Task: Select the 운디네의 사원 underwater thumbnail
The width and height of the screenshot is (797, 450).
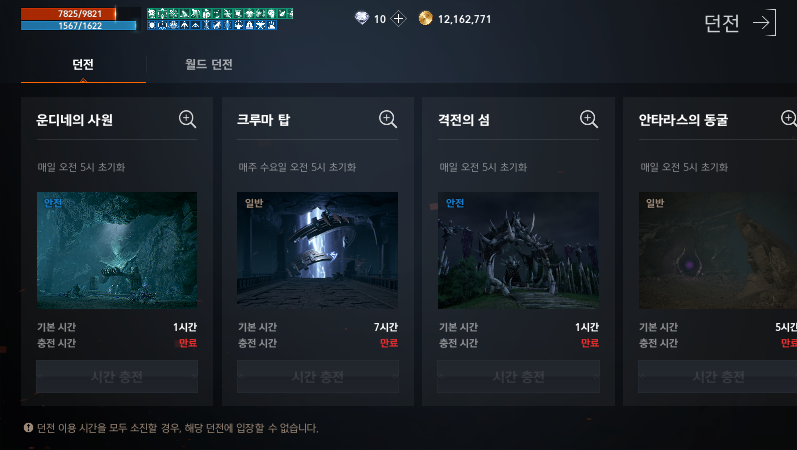Action: (x=117, y=250)
